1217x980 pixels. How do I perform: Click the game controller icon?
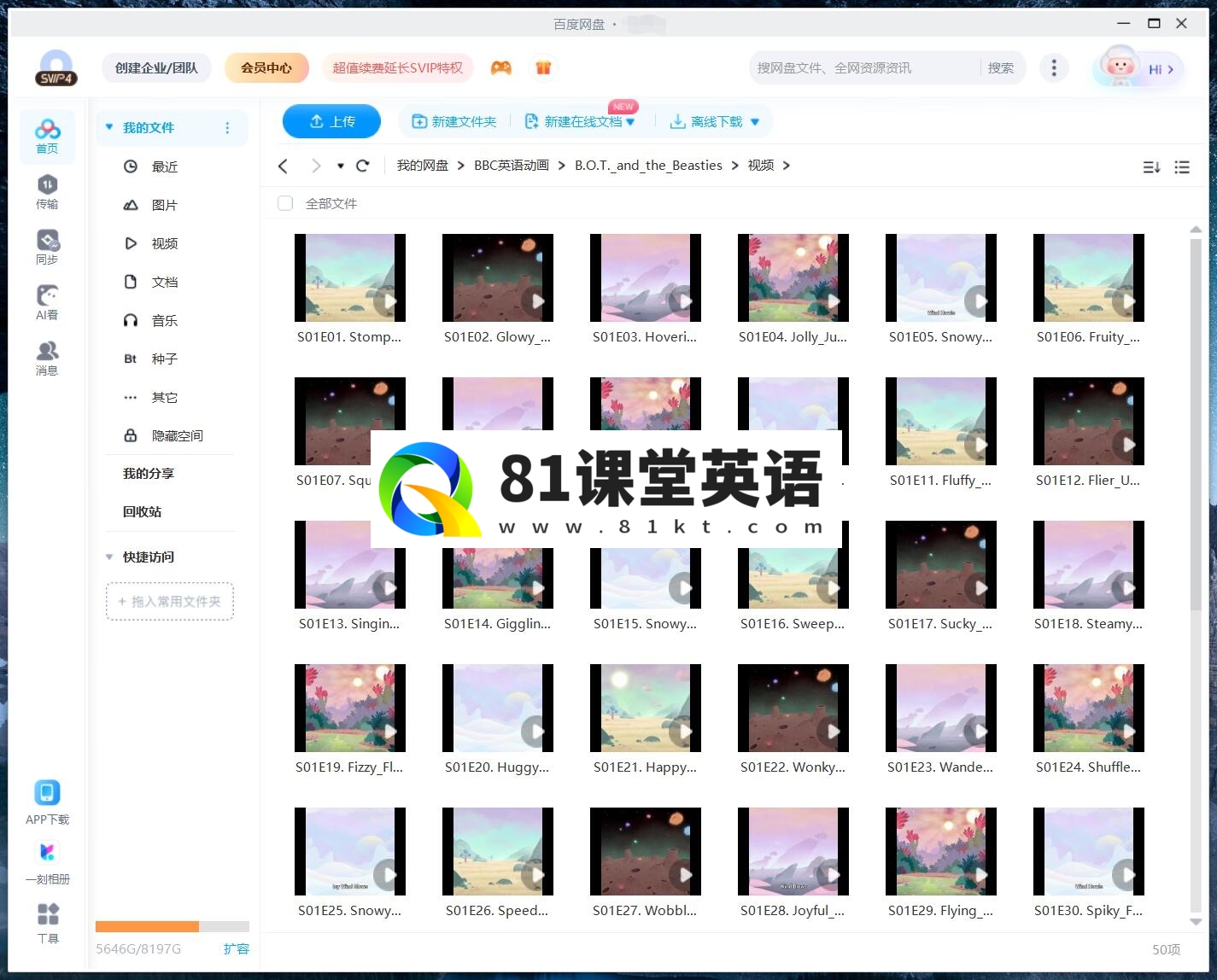[501, 67]
